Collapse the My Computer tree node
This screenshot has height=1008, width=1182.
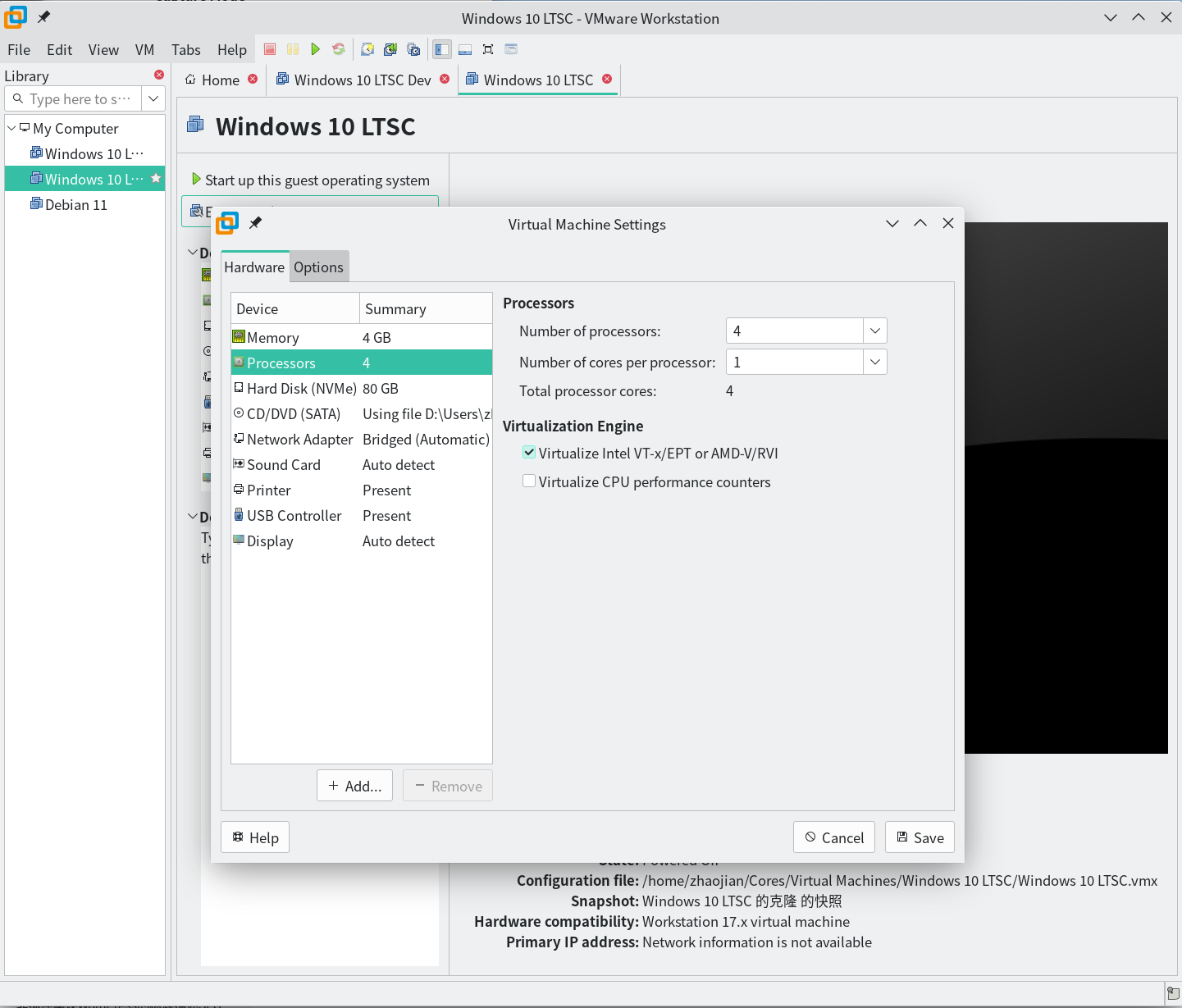click(11, 128)
